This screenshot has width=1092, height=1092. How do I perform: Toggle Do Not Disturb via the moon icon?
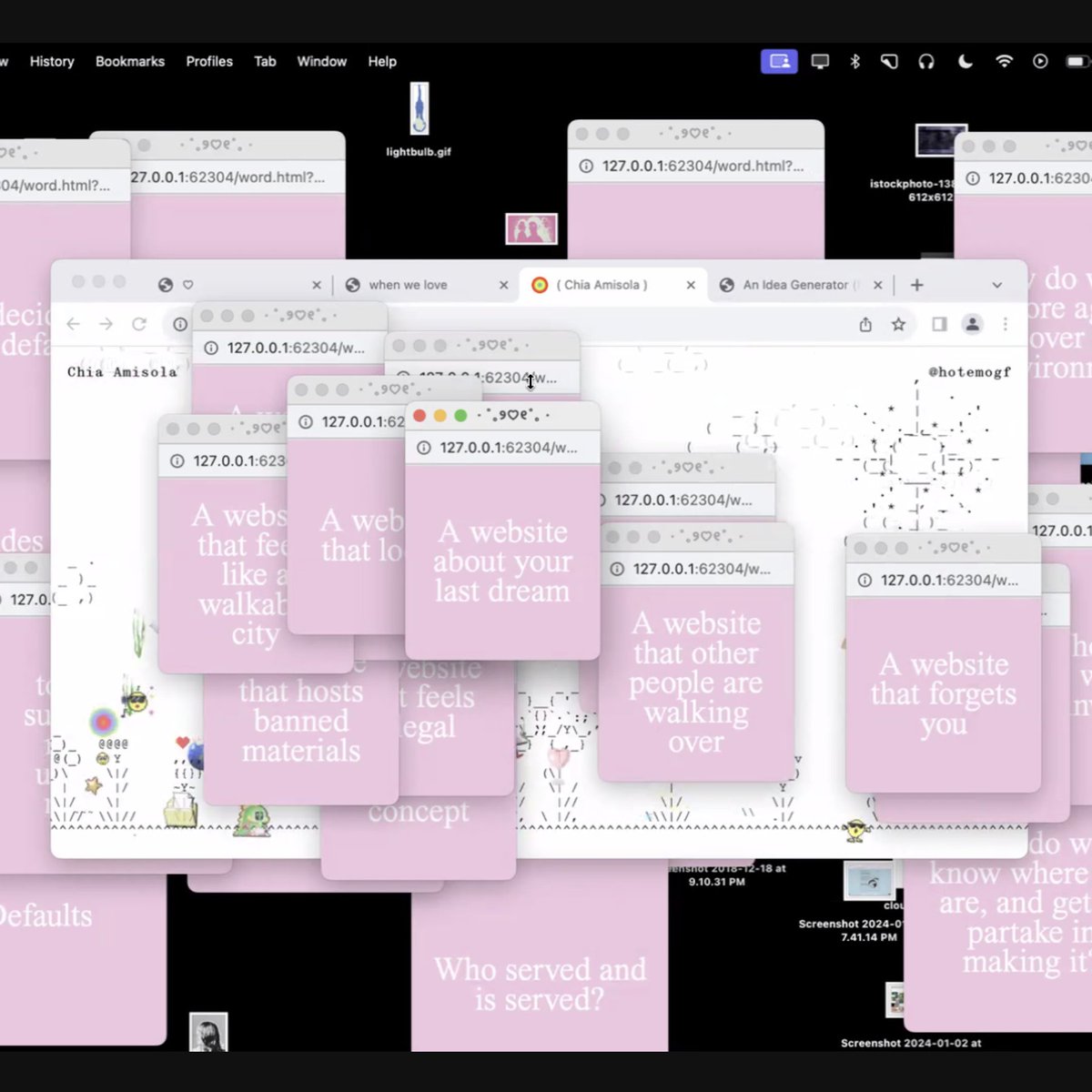pyautogui.click(x=965, y=61)
